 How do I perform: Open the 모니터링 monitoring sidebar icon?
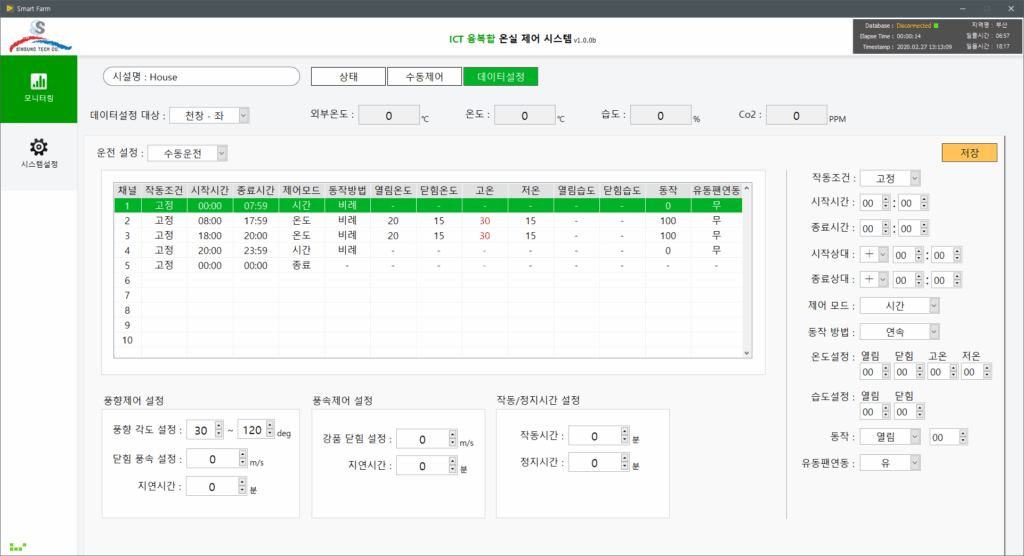click(x=38, y=87)
